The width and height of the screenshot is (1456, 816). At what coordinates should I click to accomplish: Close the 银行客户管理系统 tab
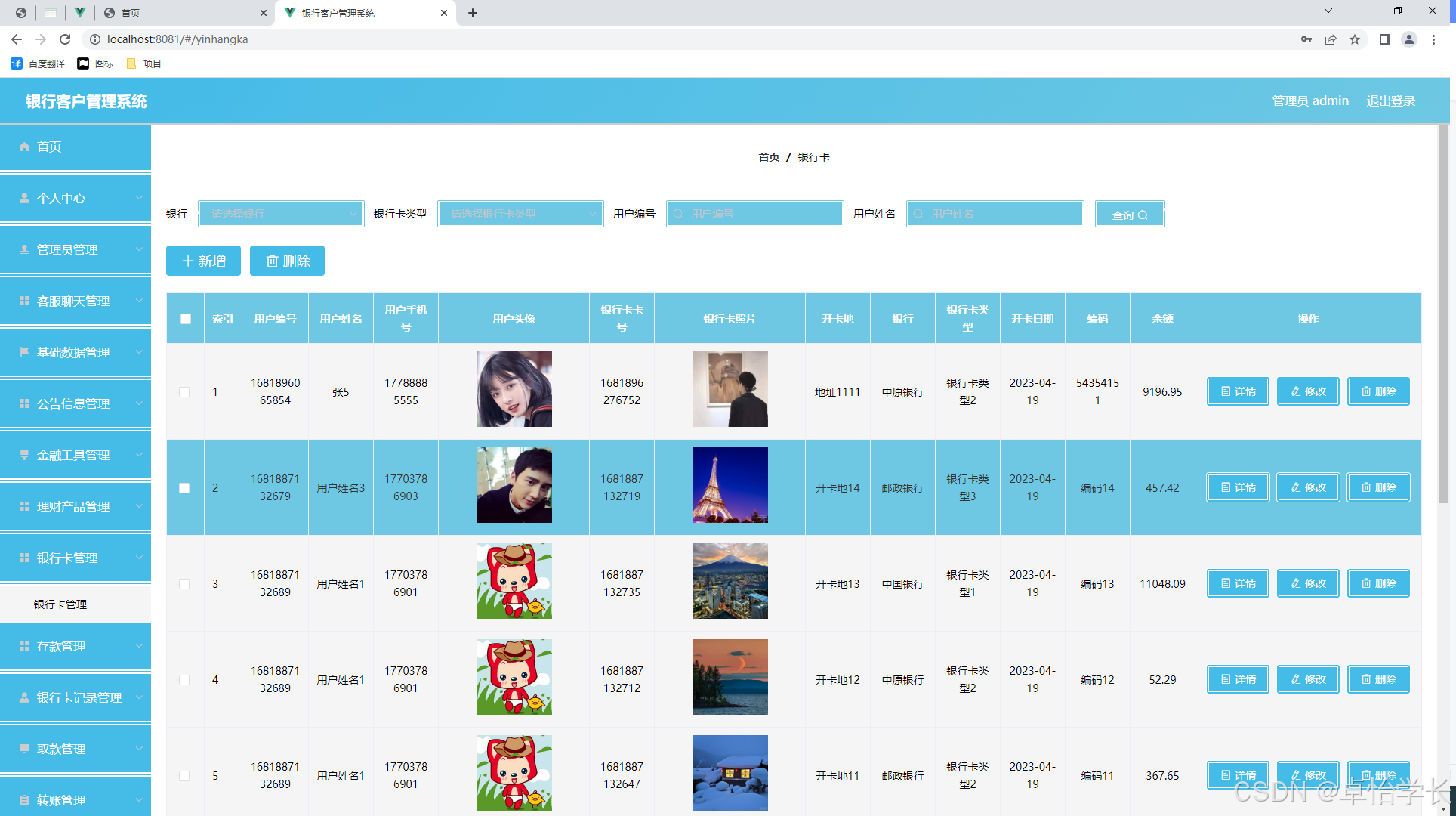click(x=444, y=13)
